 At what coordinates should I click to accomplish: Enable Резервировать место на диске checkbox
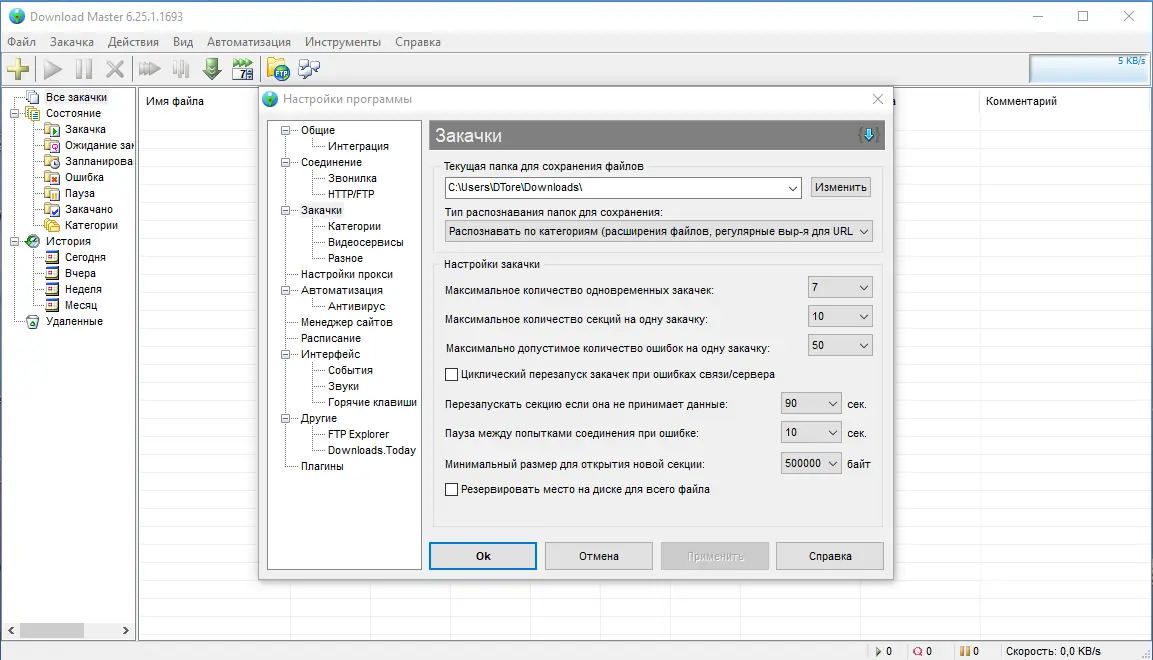click(451, 489)
